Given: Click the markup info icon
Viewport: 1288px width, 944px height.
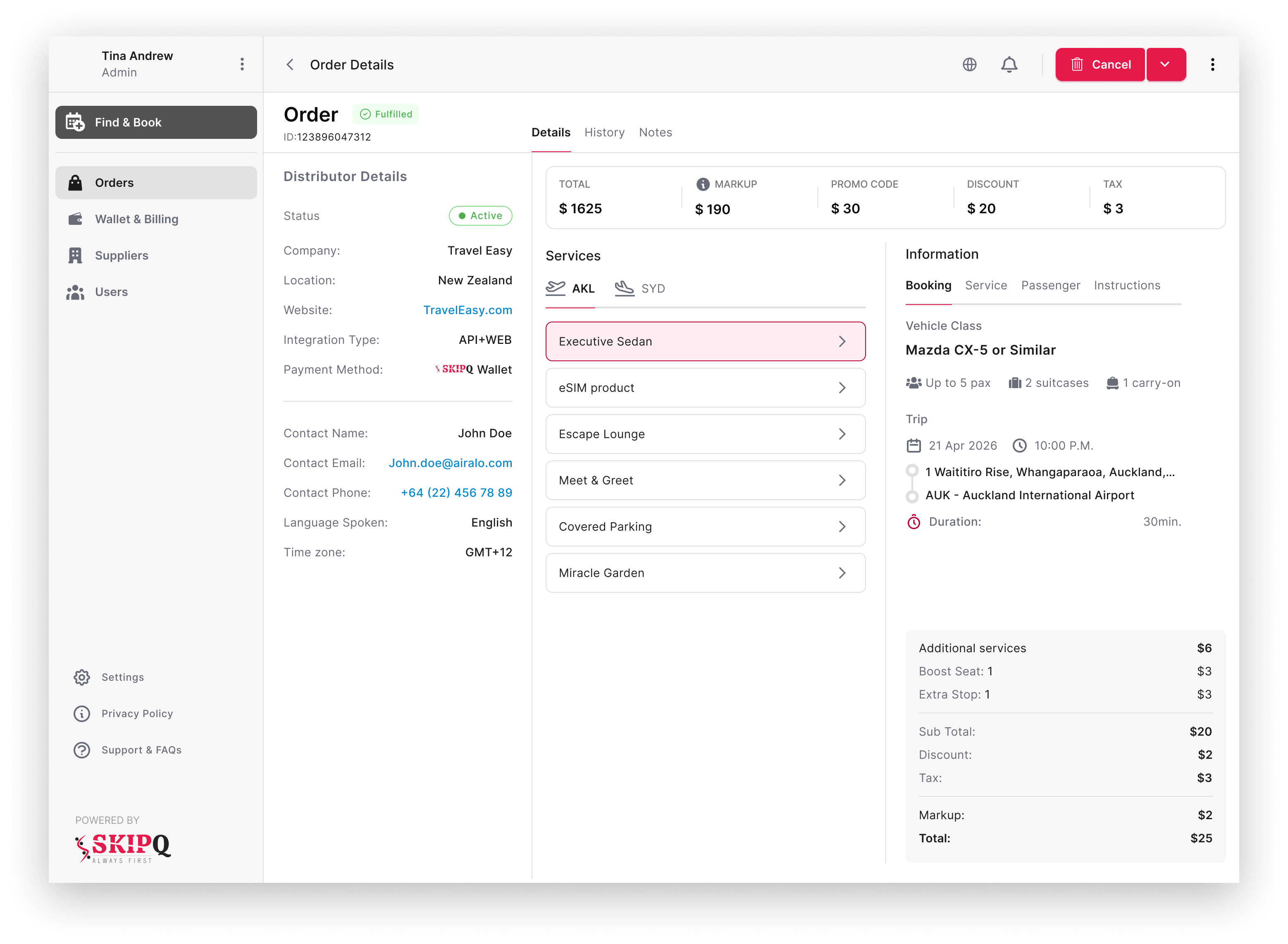Looking at the screenshot, I should (x=702, y=184).
